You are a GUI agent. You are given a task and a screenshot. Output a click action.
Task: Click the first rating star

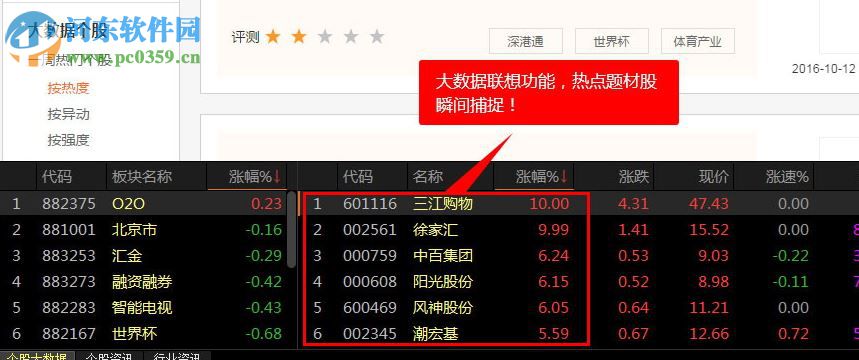[x=273, y=37]
